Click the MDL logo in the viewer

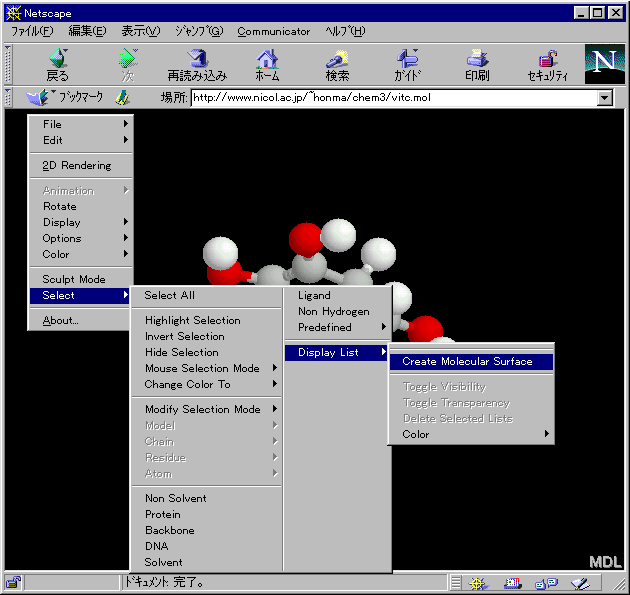[x=605, y=562]
